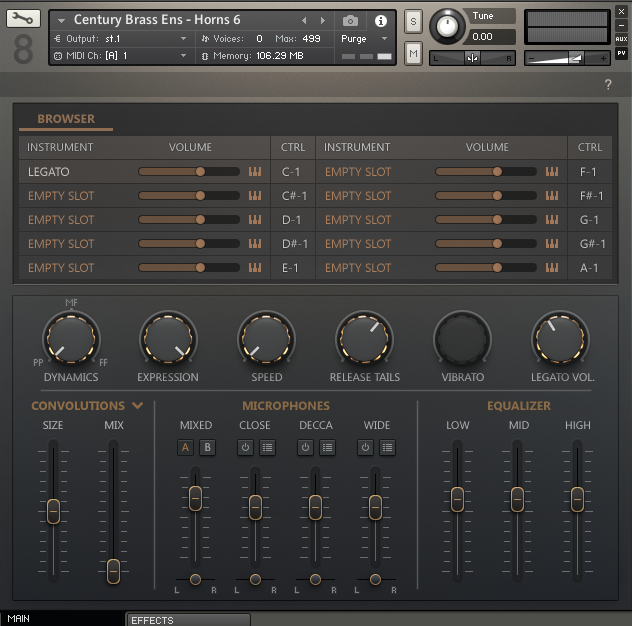
Task: Select the EMPTY SLOT beside G#-1
Action: [358, 244]
